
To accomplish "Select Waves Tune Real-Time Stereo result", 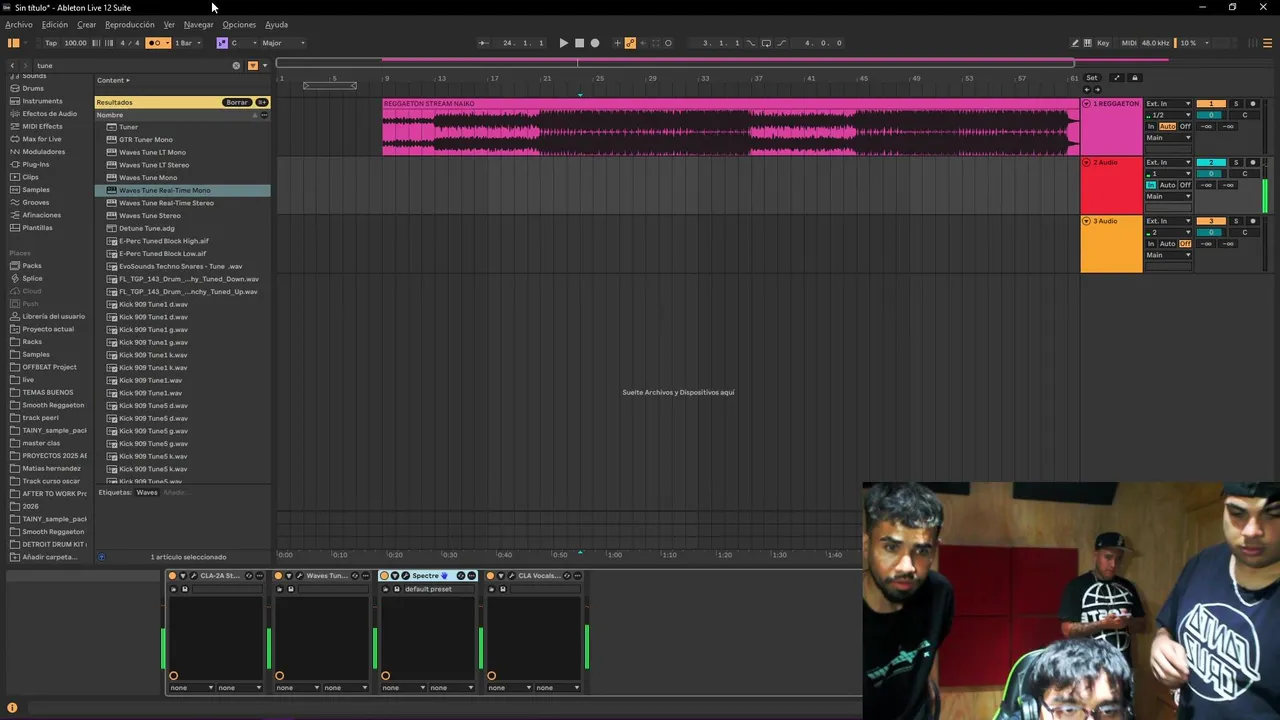I will [166, 203].
